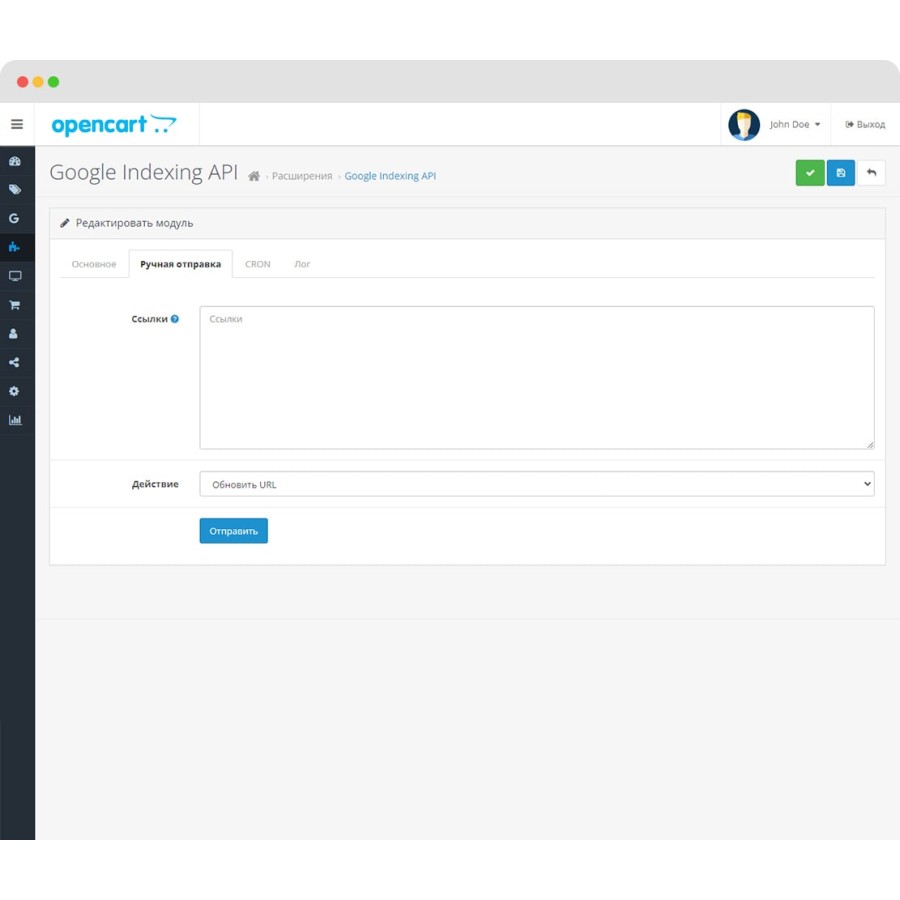The image size is (900, 900).
Task: Click the Google Indexing API breadcrumb link
Action: [390, 176]
